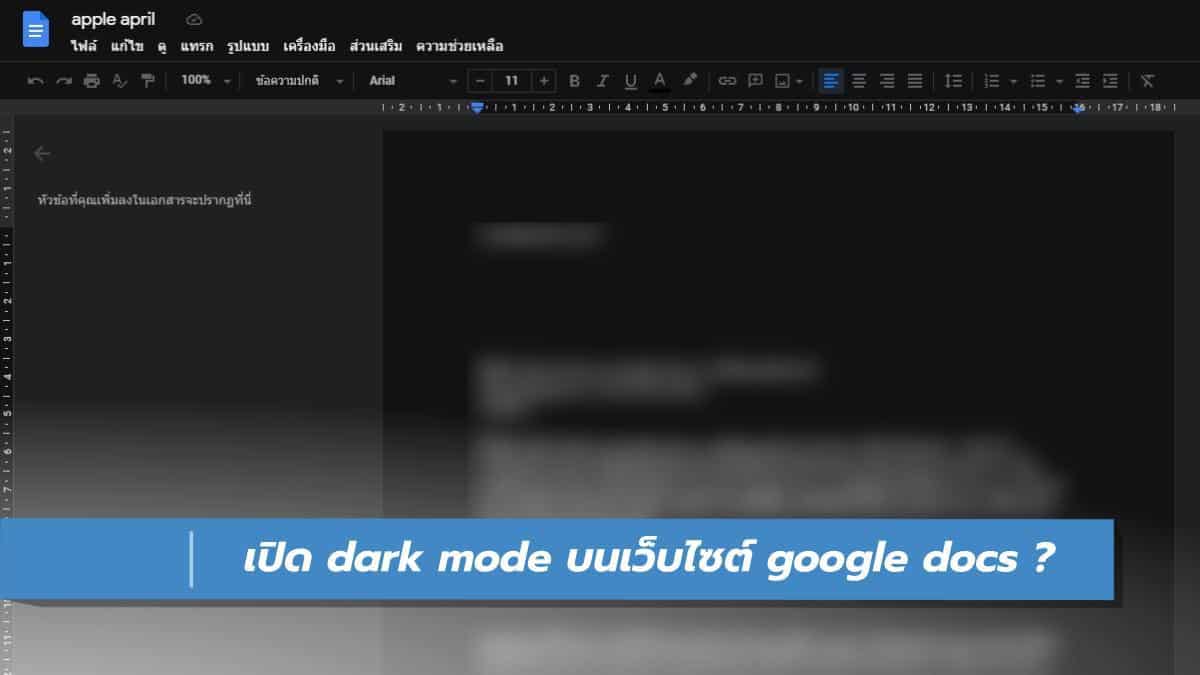Open the ไฟล์ menu
This screenshot has width=1200, height=675.
(x=84, y=46)
